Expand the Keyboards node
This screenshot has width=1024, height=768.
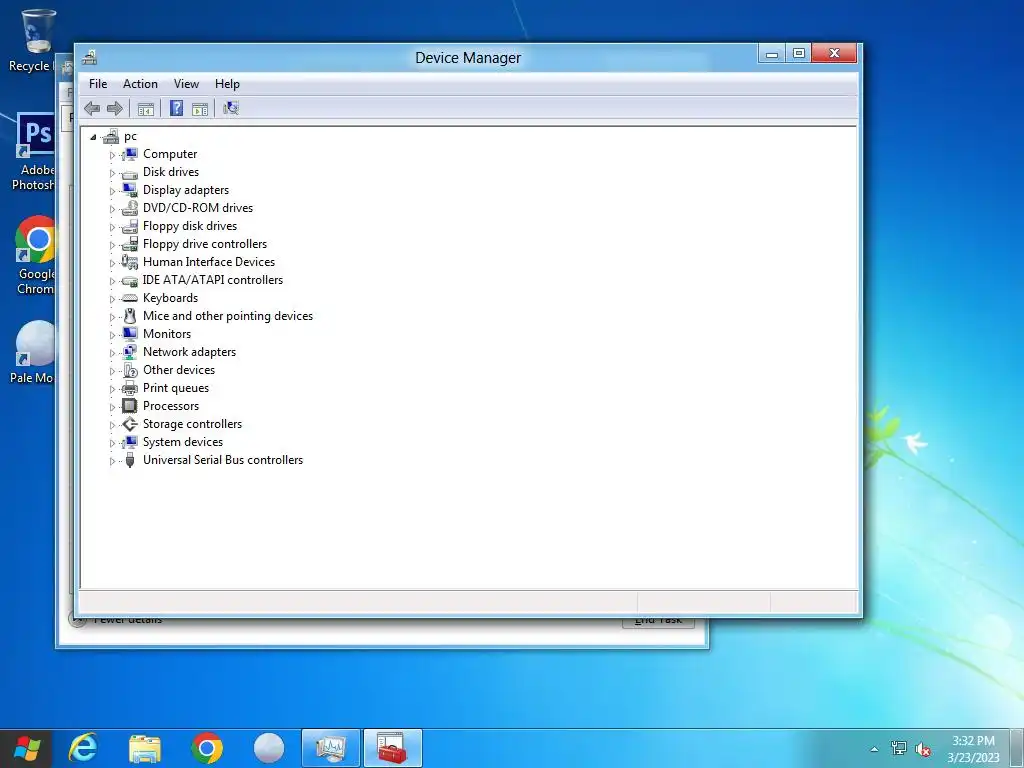tap(112, 299)
